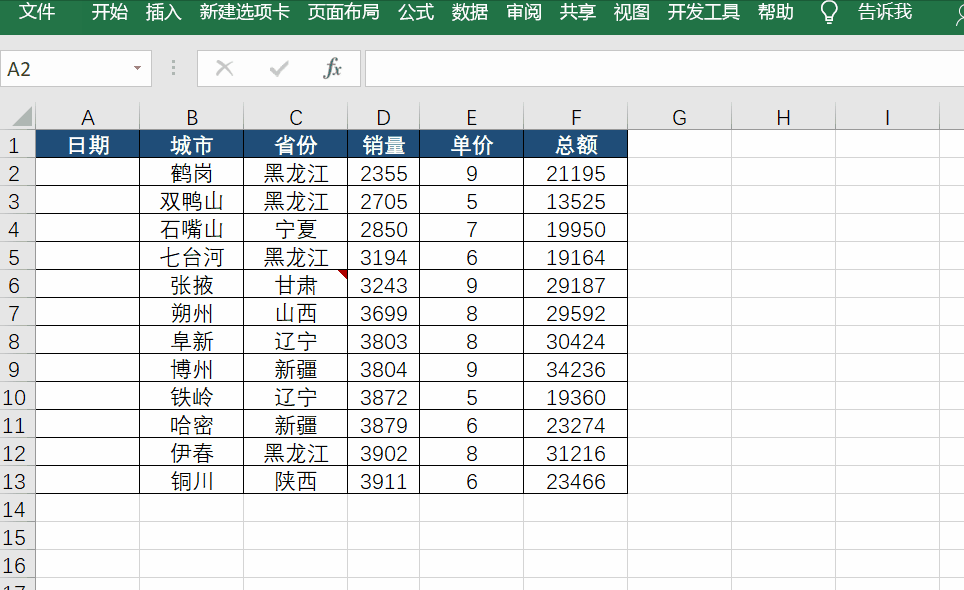
Task: Switch to the 插入 ribbon tab
Action: click(x=164, y=12)
